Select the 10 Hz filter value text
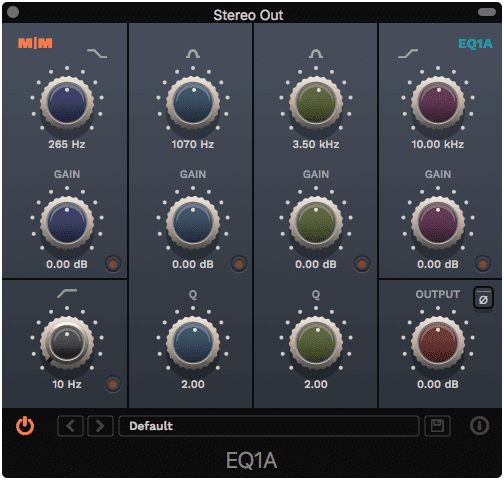504x480 pixels. pyautogui.click(x=67, y=384)
